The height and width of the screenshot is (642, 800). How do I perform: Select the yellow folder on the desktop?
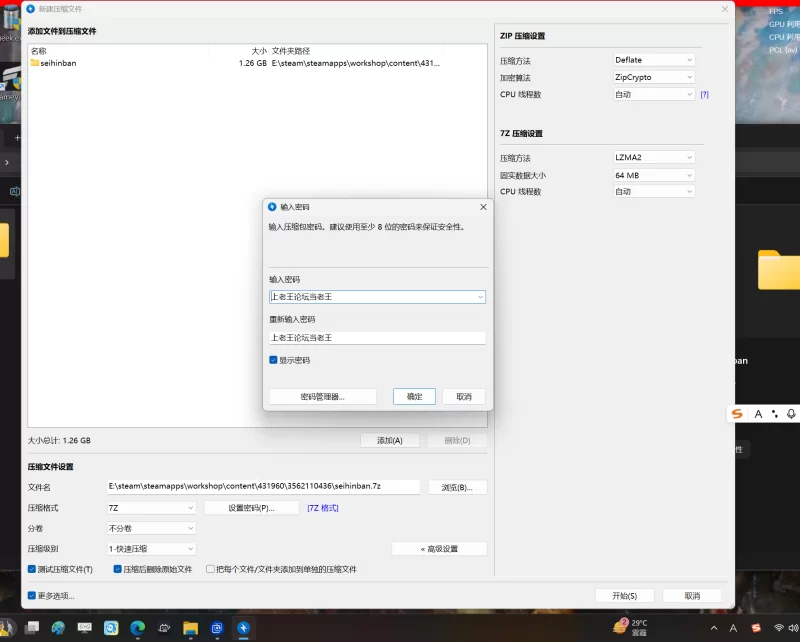(x=778, y=269)
